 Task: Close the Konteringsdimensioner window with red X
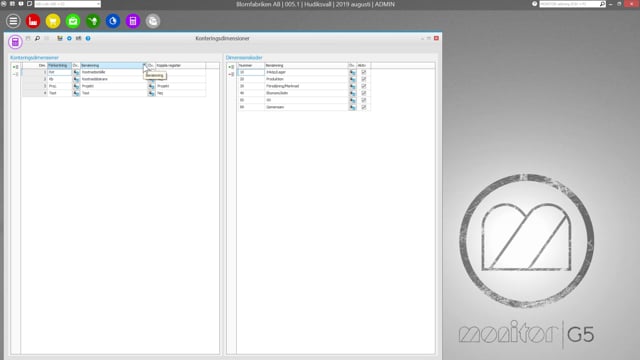(x=436, y=38)
